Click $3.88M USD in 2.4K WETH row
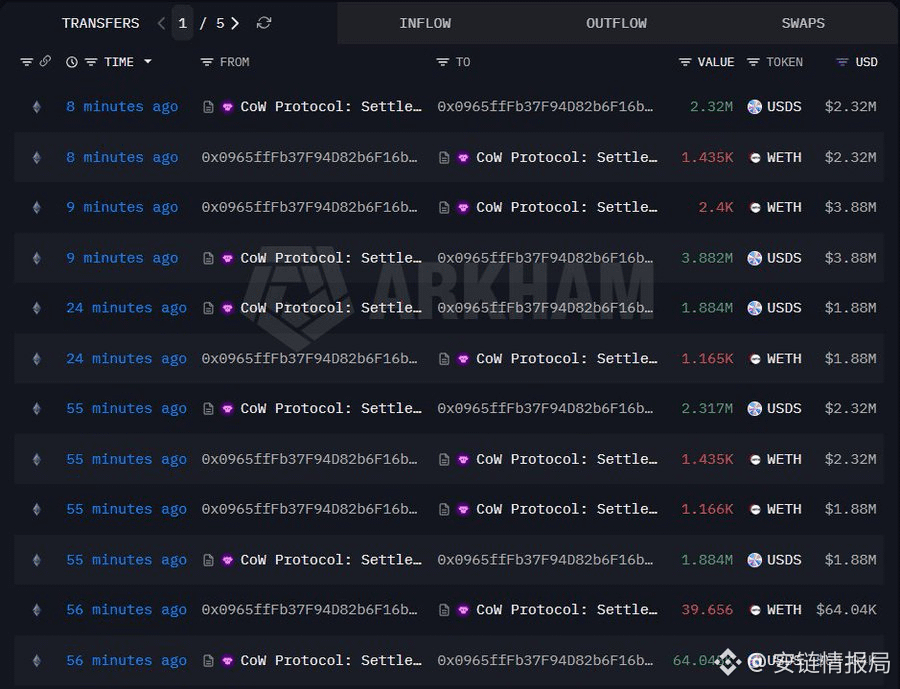 pyautogui.click(x=851, y=207)
